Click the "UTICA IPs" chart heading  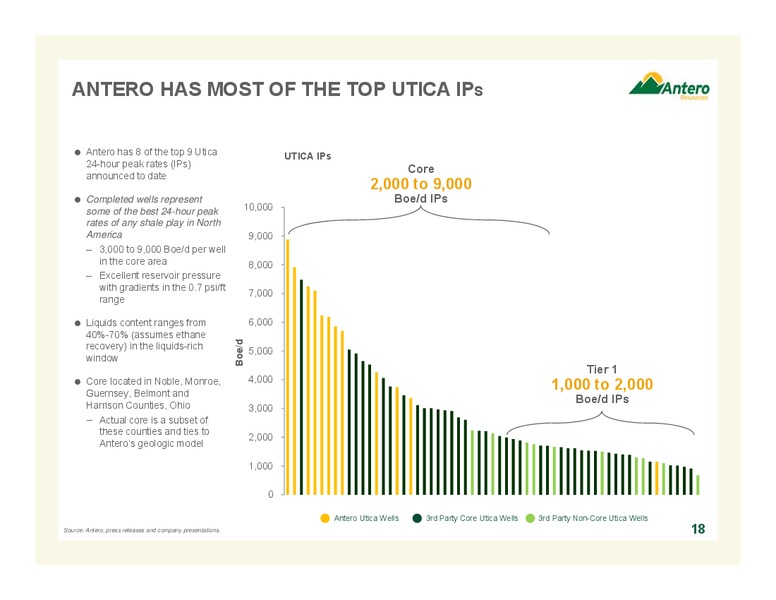(307, 156)
